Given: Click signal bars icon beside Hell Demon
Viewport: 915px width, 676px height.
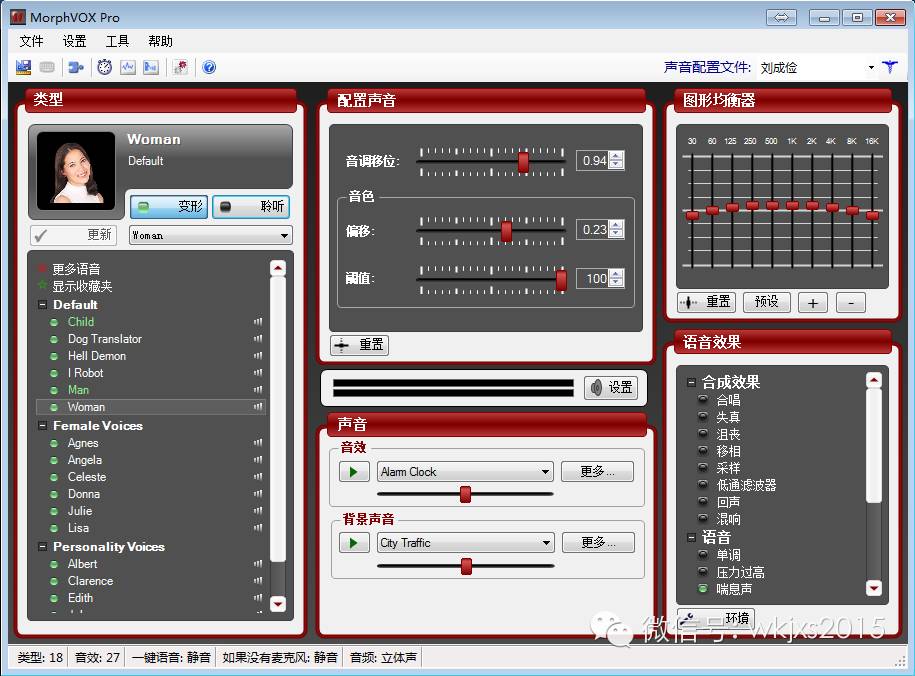Looking at the screenshot, I should [x=258, y=356].
